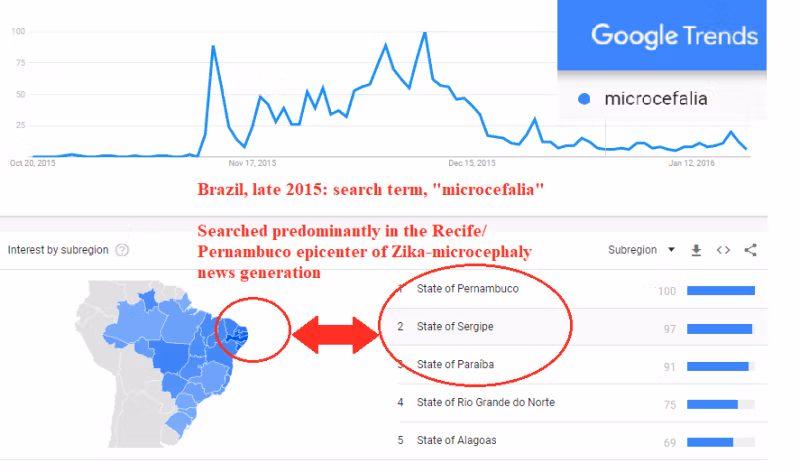This screenshot has height=472, width=800.
Task: Open the State of Paraíba entry
Action: (x=455, y=364)
